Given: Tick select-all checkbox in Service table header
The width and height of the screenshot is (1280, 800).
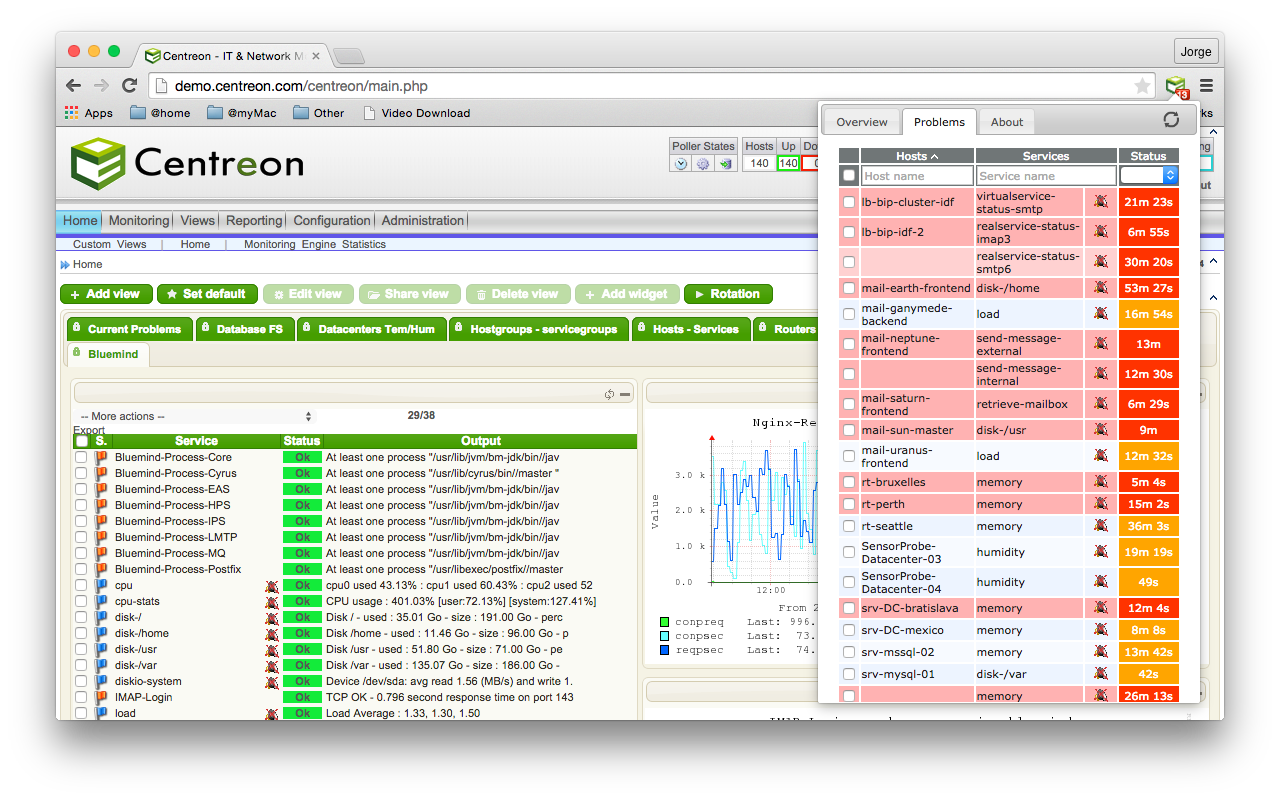Looking at the screenshot, I should point(81,441).
